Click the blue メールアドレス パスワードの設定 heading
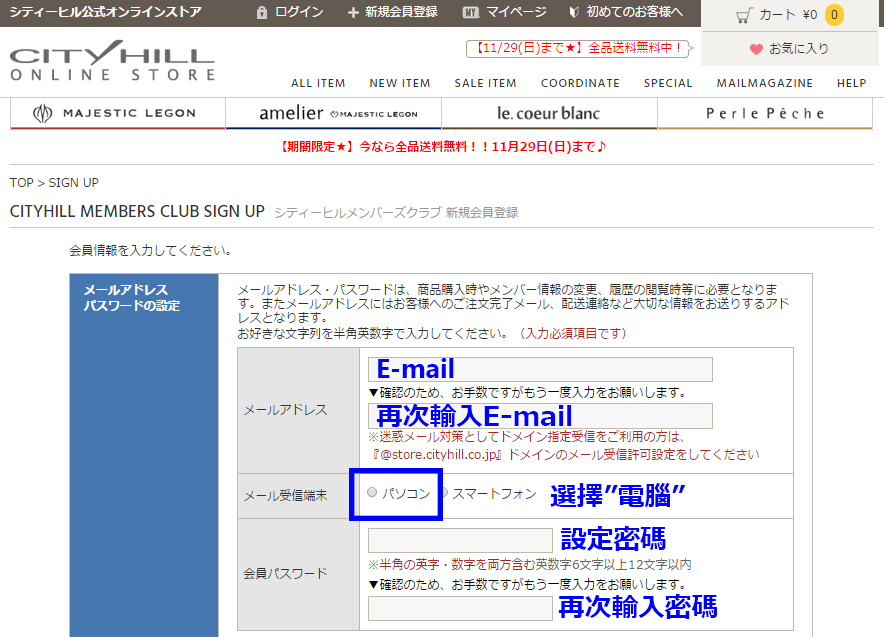 pos(131,298)
